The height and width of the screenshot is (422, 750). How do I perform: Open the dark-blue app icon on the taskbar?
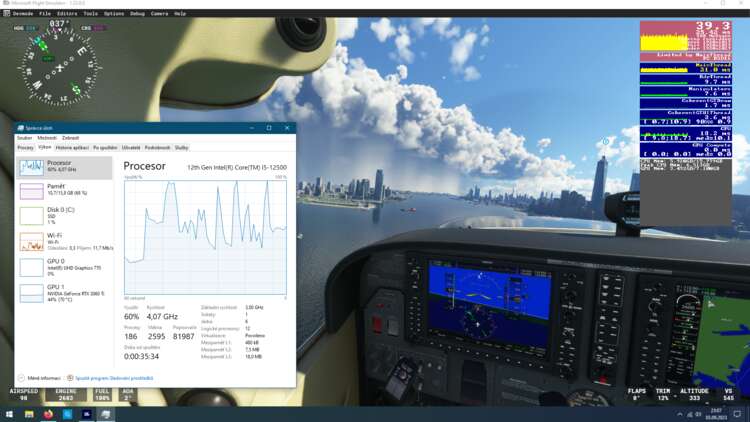pyautogui.click(x=87, y=414)
